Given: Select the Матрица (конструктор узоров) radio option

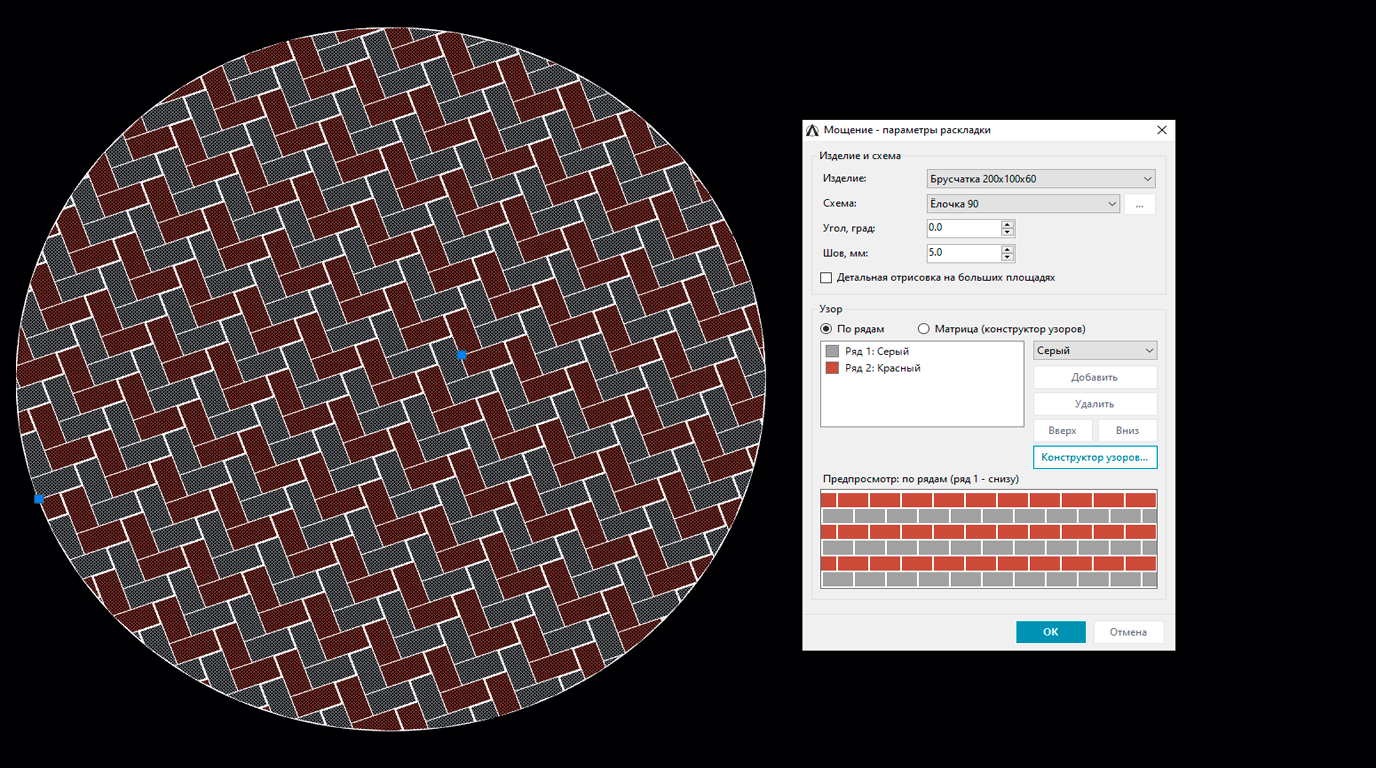Looking at the screenshot, I should (923, 329).
